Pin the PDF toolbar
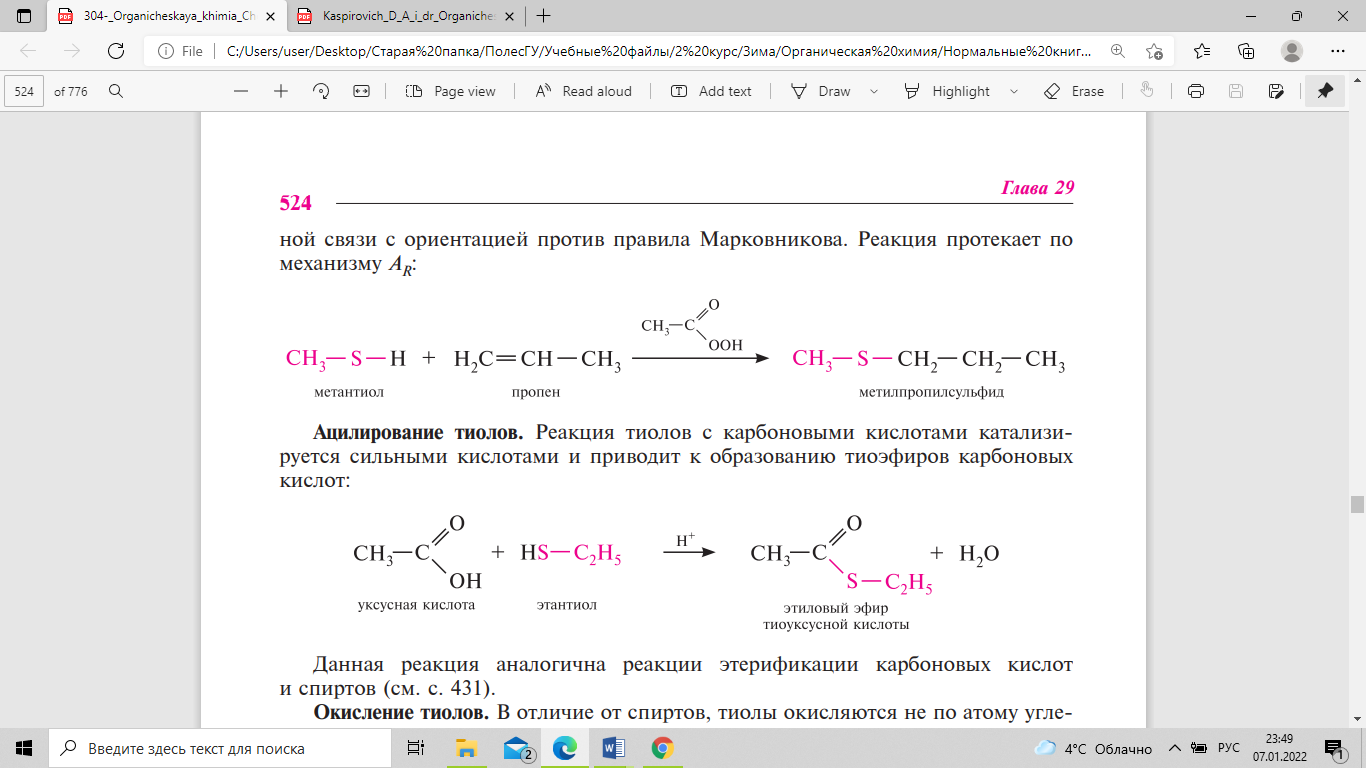Image resolution: width=1366 pixels, height=768 pixels. [x=1325, y=91]
